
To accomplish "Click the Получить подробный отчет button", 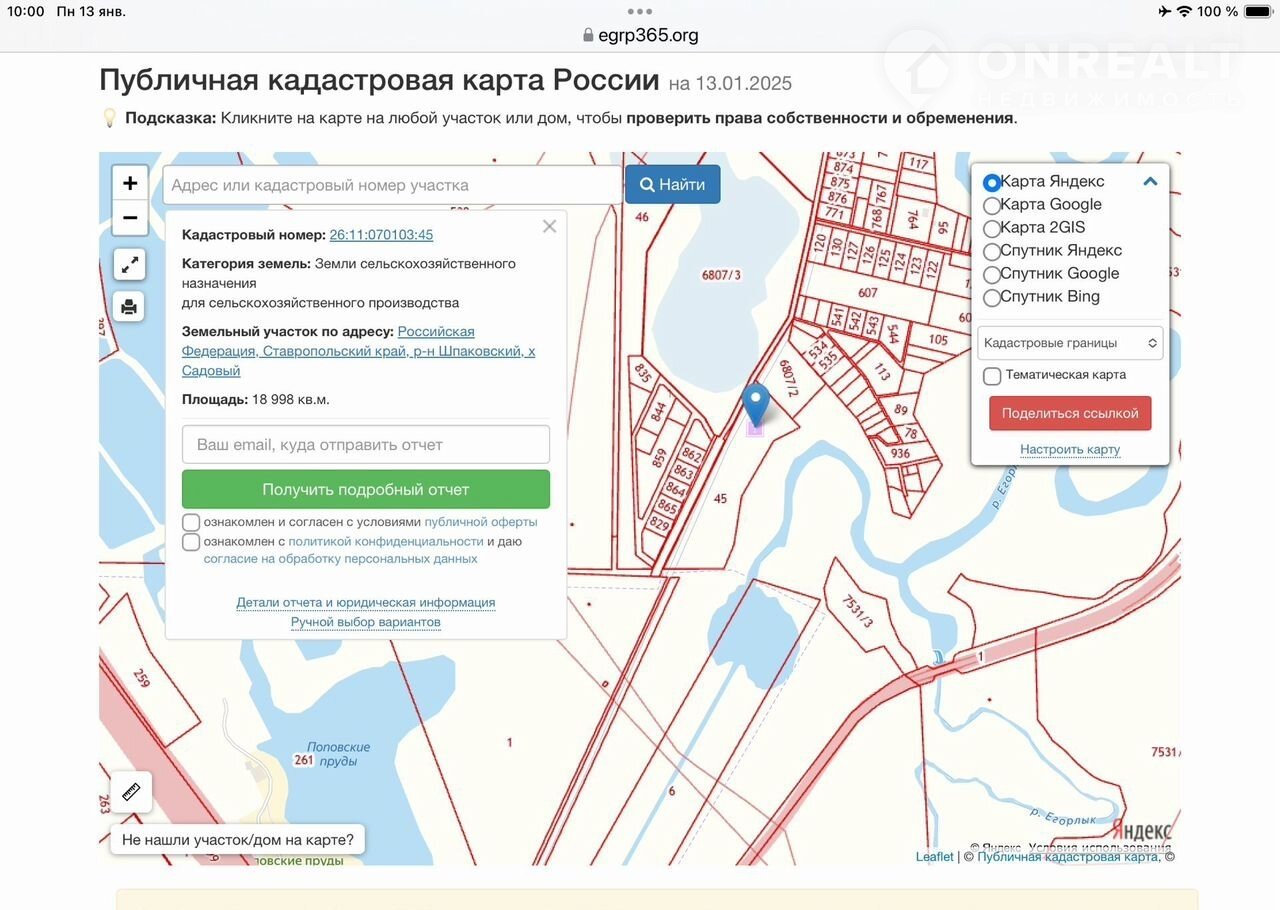I will pyautogui.click(x=366, y=489).
